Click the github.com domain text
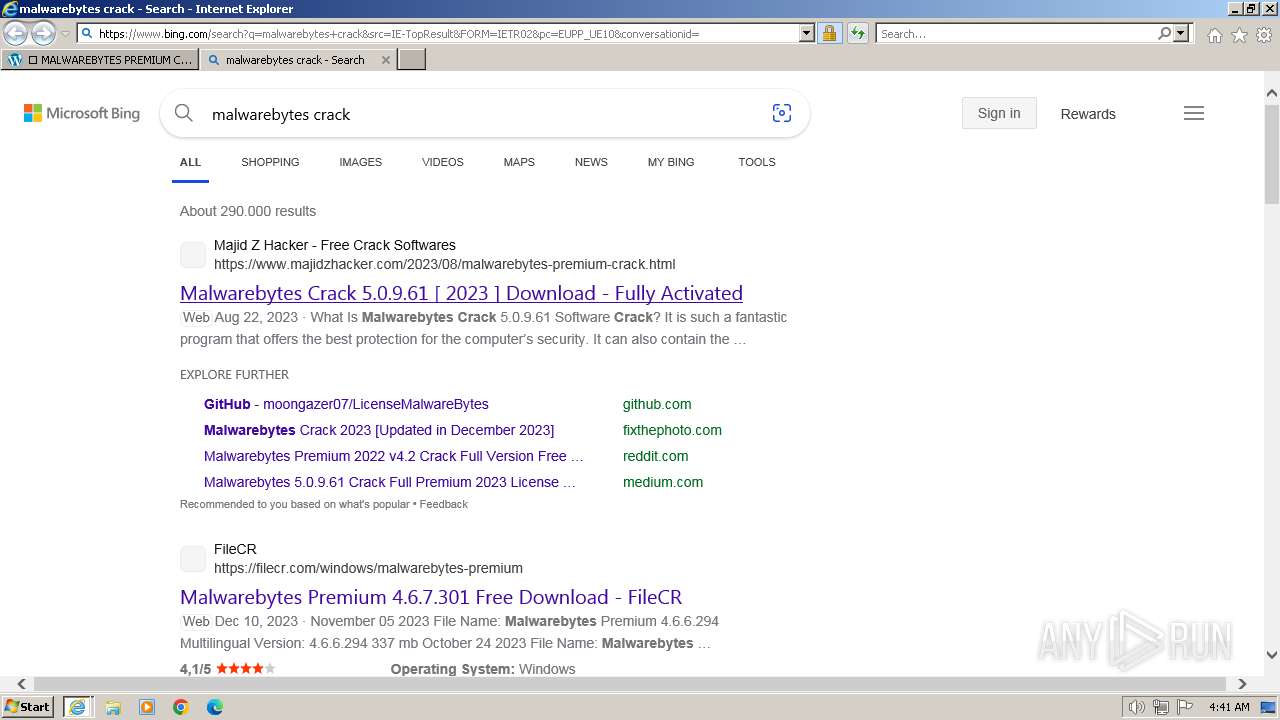The height and width of the screenshot is (720, 1280). (657, 404)
